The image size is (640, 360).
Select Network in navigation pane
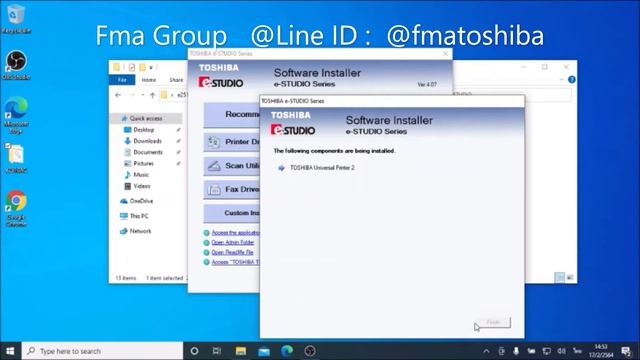(x=140, y=231)
